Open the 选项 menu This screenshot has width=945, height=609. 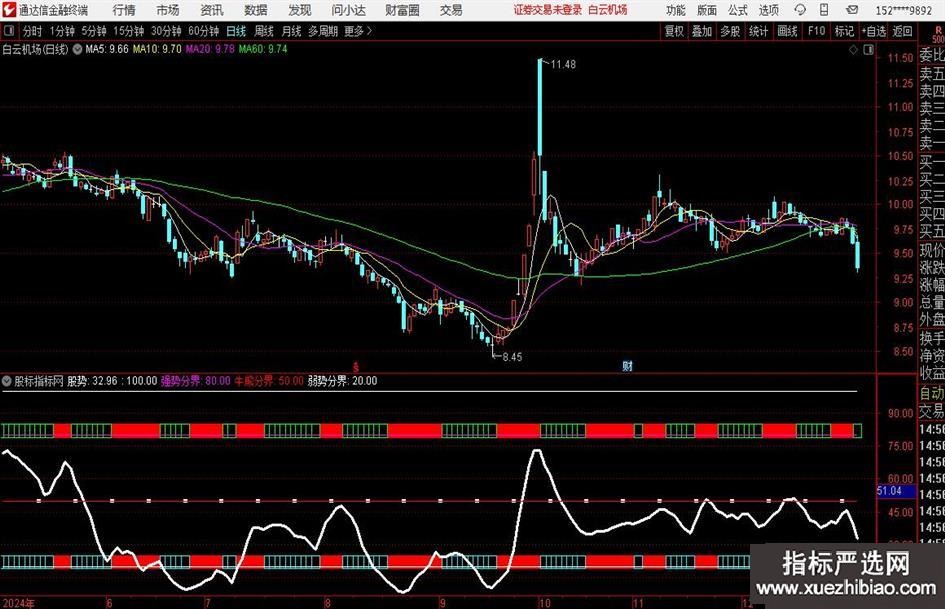pyautogui.click(x=768, y=10)
